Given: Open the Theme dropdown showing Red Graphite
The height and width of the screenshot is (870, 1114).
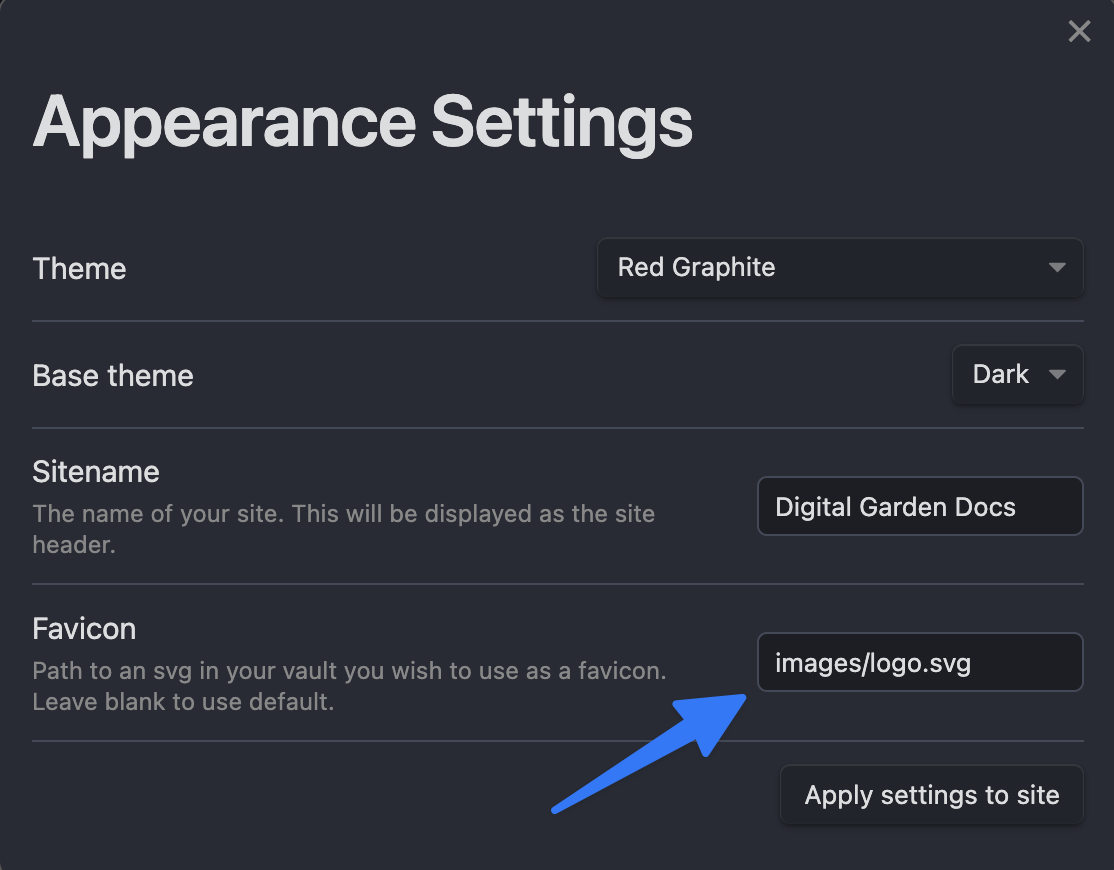Looking at the screenshot, I should [840, 268].
